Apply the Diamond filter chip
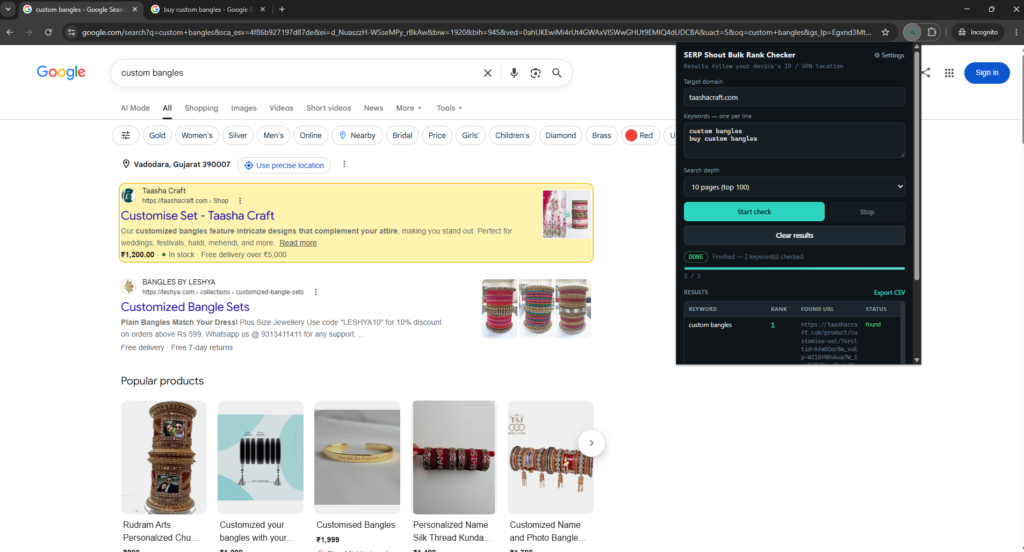This screenshot has height=552, width=1024. (x=560, y=135)
